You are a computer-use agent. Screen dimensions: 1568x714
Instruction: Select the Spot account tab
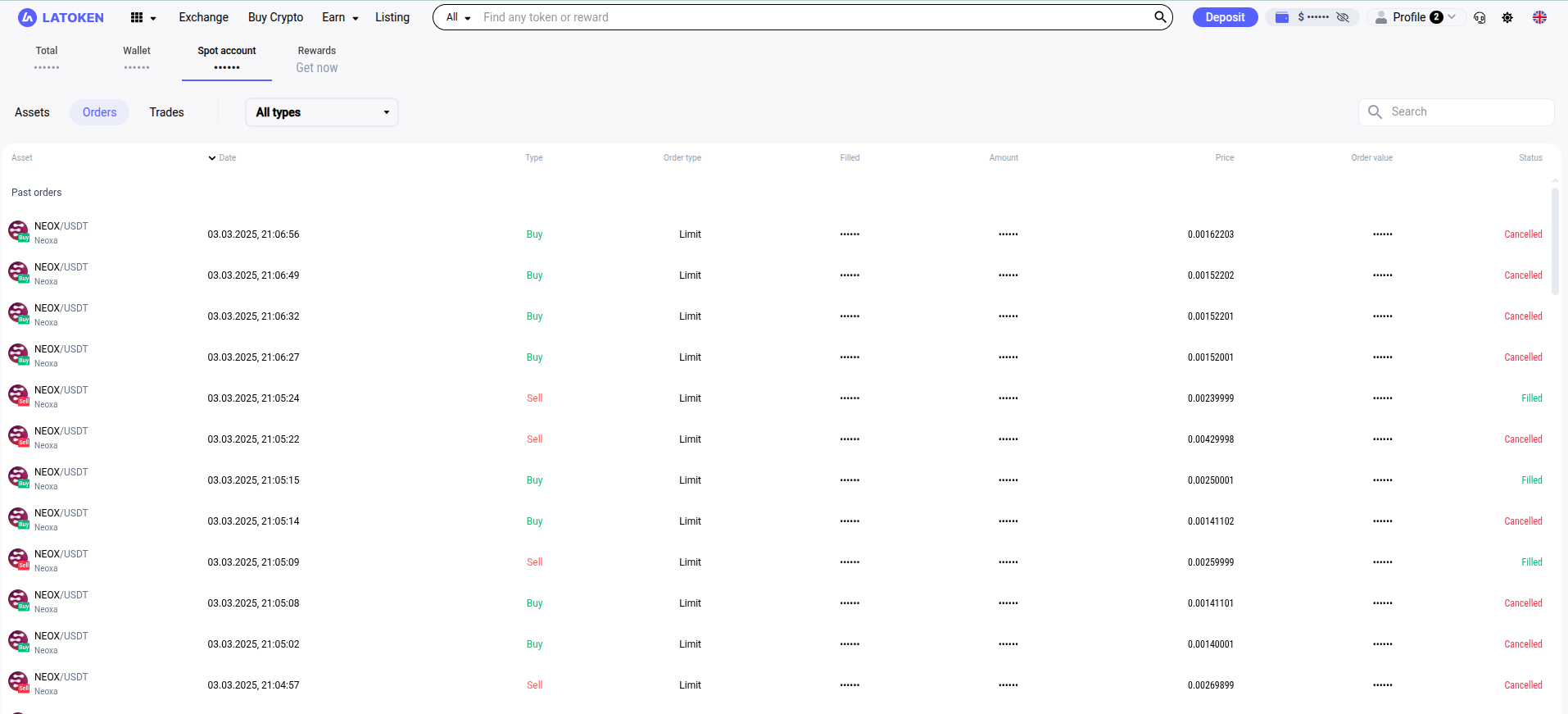[x=227, y=58]
